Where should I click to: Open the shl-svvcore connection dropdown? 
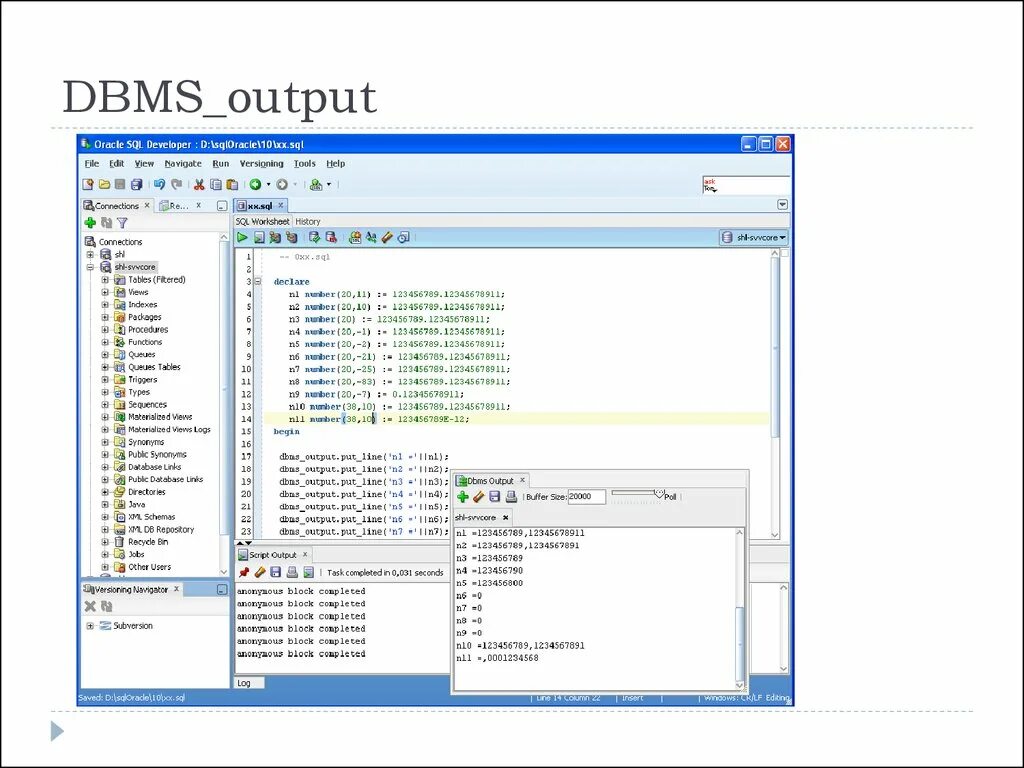tap(754, 238)
